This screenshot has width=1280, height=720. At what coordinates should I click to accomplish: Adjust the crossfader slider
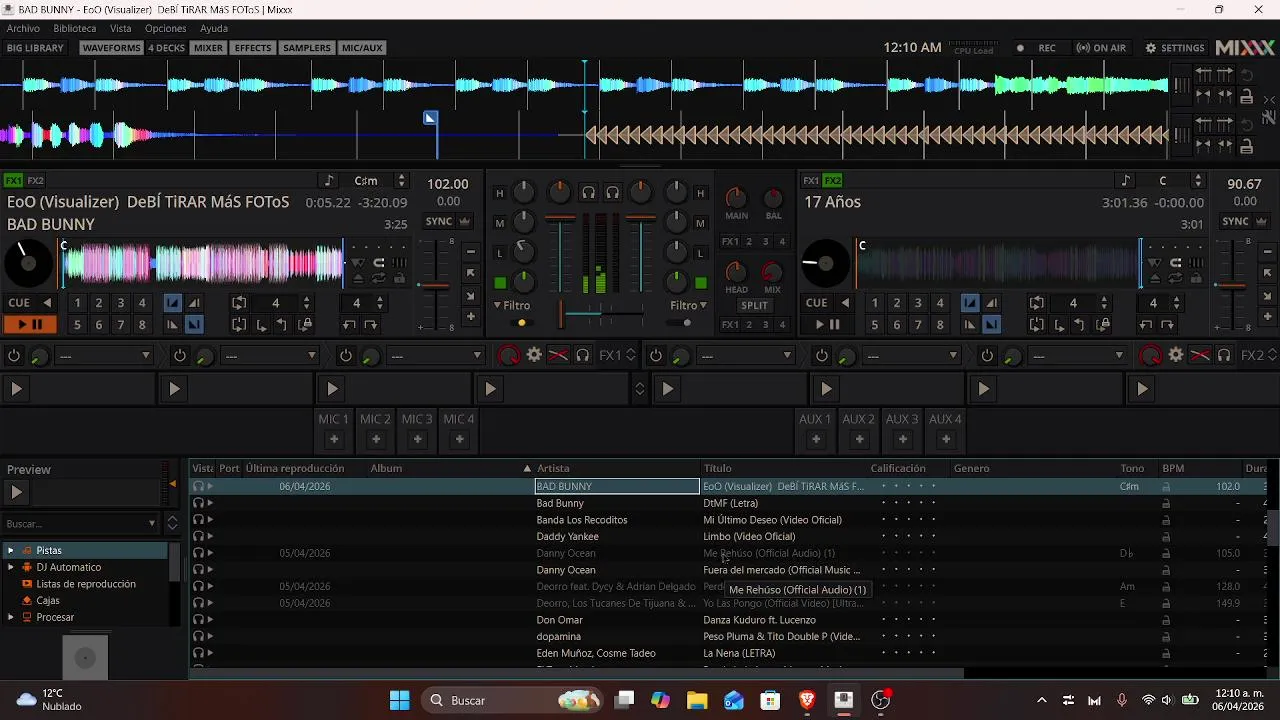tap(600, 314)
